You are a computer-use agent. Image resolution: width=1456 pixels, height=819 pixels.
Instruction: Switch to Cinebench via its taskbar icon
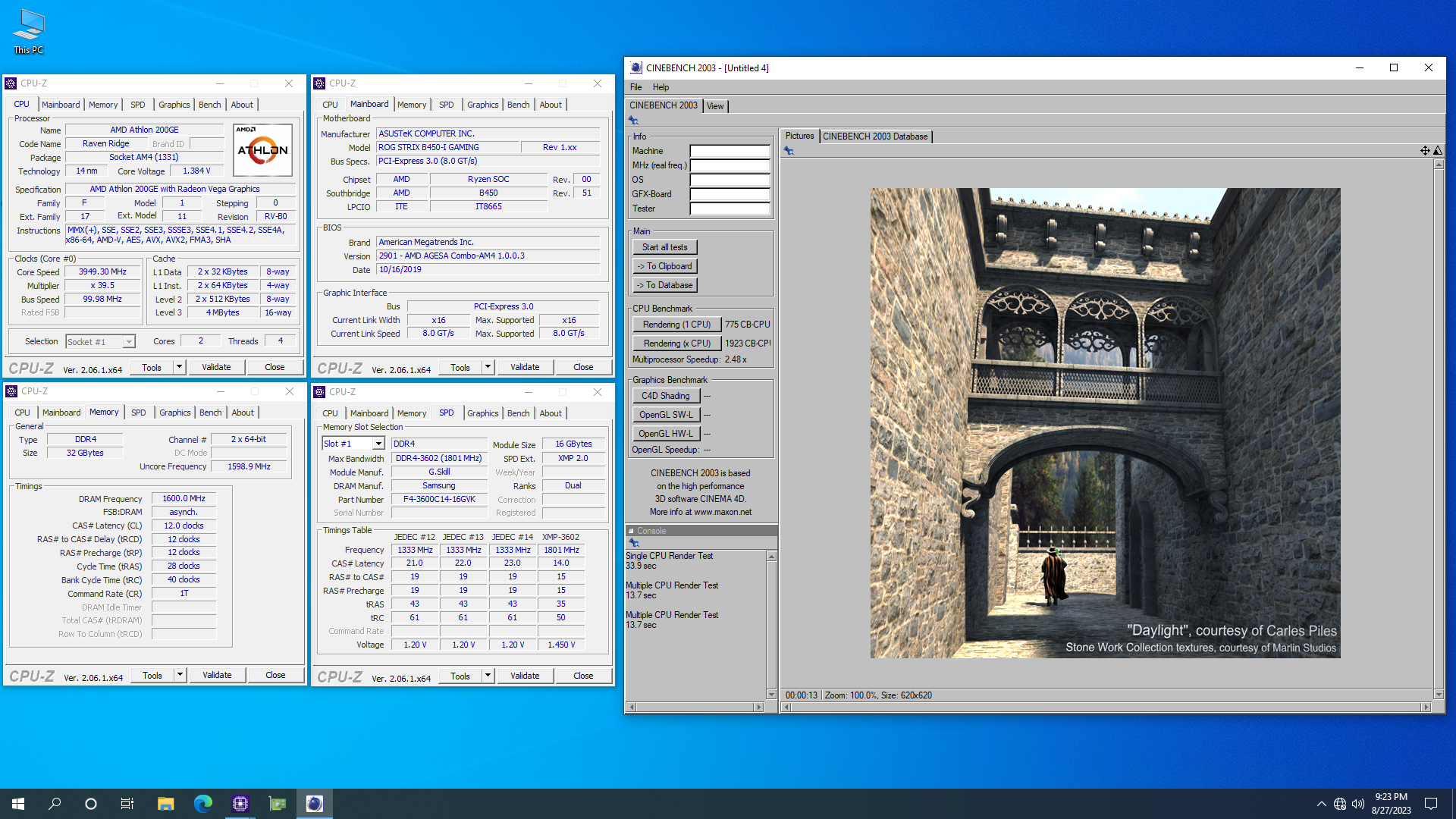pos(315,804)
